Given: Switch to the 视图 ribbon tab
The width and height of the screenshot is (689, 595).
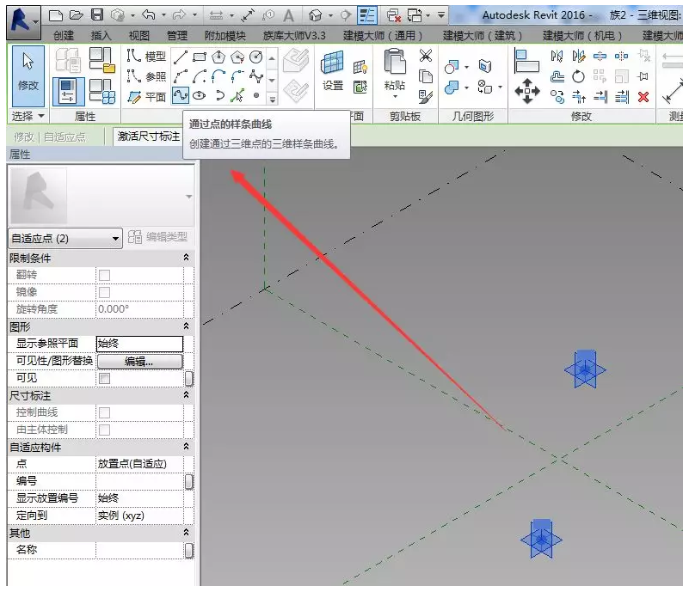Looking at the screenshot, I should click(x=139, y=35).
